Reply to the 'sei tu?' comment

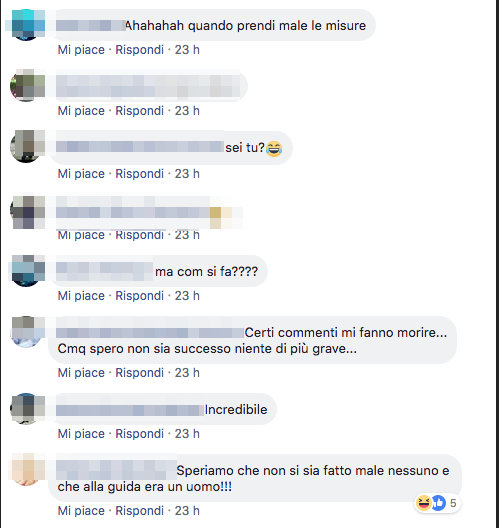tap(139, 174)
